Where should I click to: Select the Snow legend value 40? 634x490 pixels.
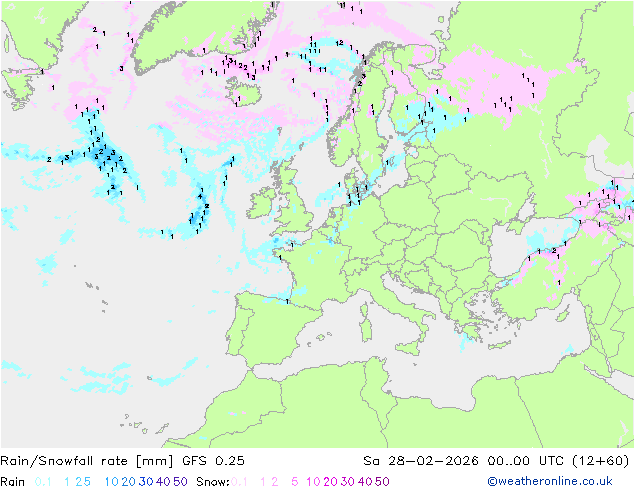coord(365,482)
